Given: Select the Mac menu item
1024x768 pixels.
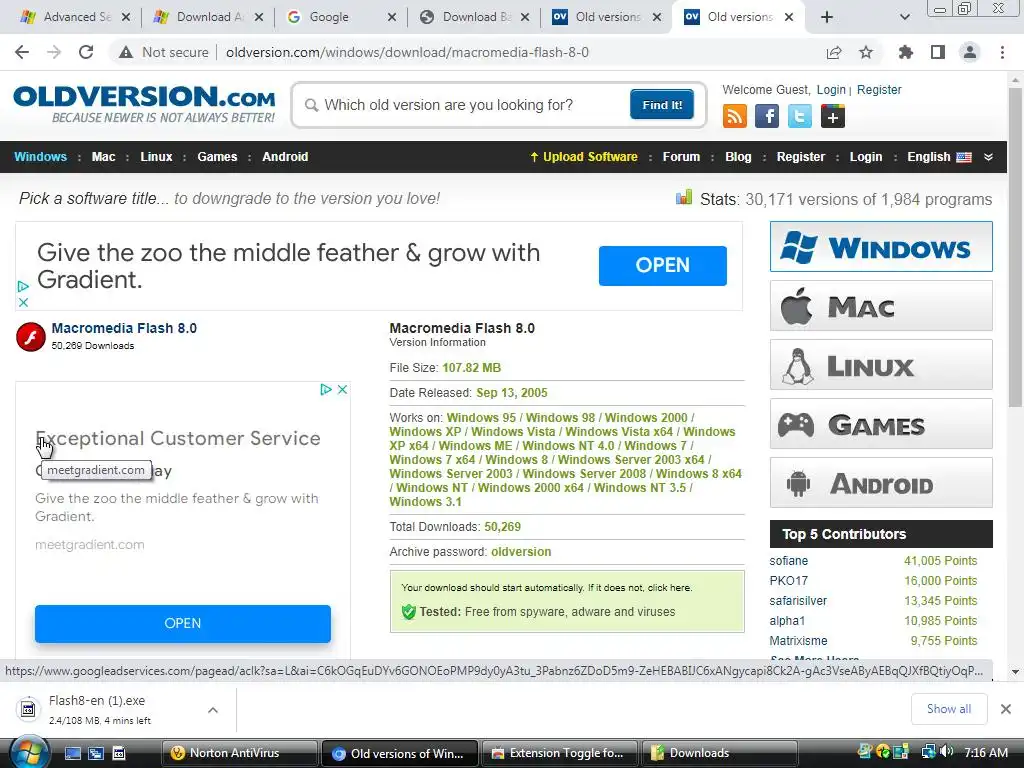Looking at the screenshot, I should (x=103, y=157).
